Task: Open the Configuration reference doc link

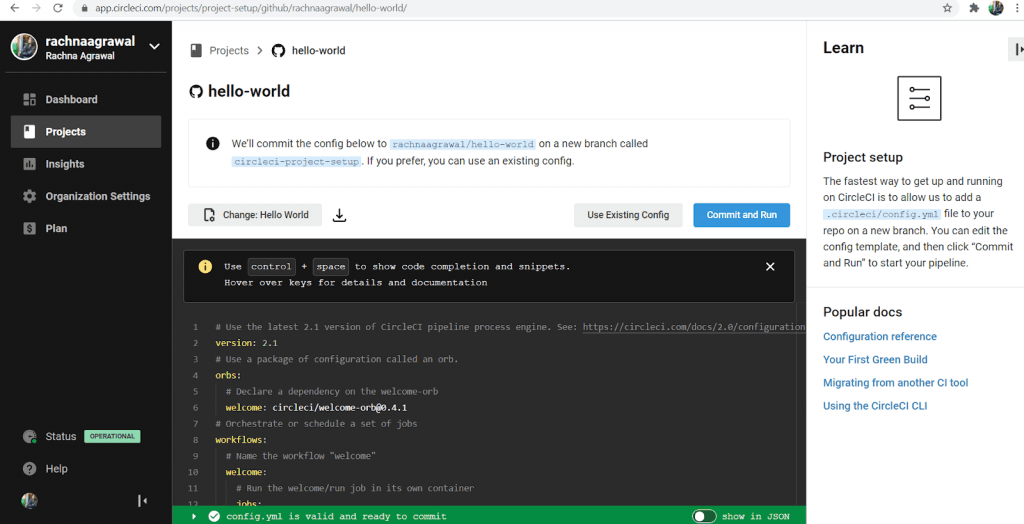Action: 879,337
